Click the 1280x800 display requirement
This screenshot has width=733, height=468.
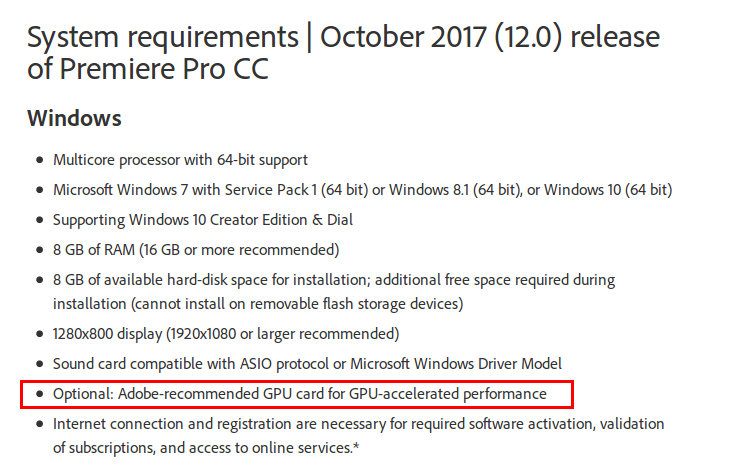(226, 334)
